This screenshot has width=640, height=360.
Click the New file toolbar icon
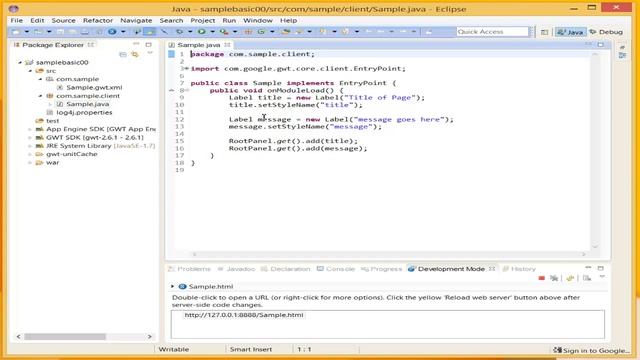(16, 31)
